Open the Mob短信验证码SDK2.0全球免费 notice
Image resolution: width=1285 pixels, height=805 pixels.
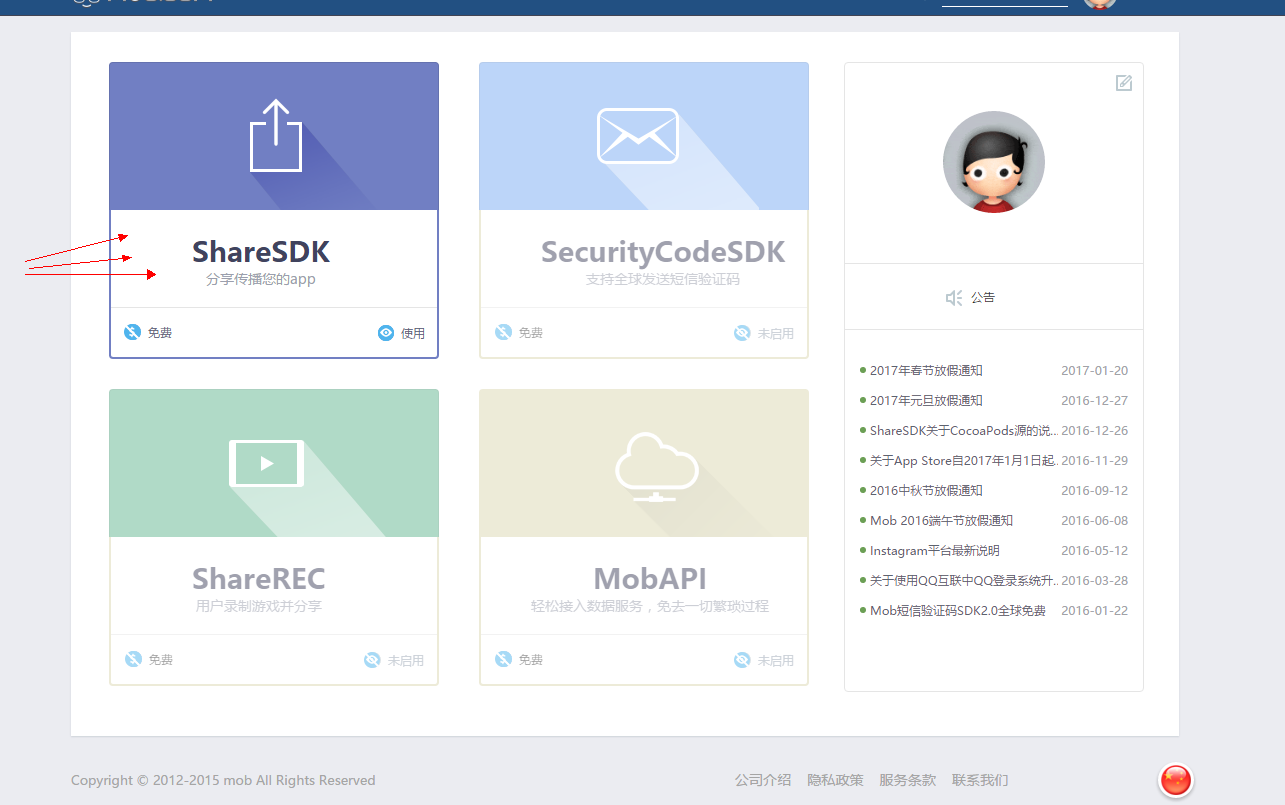coord(958,611)
